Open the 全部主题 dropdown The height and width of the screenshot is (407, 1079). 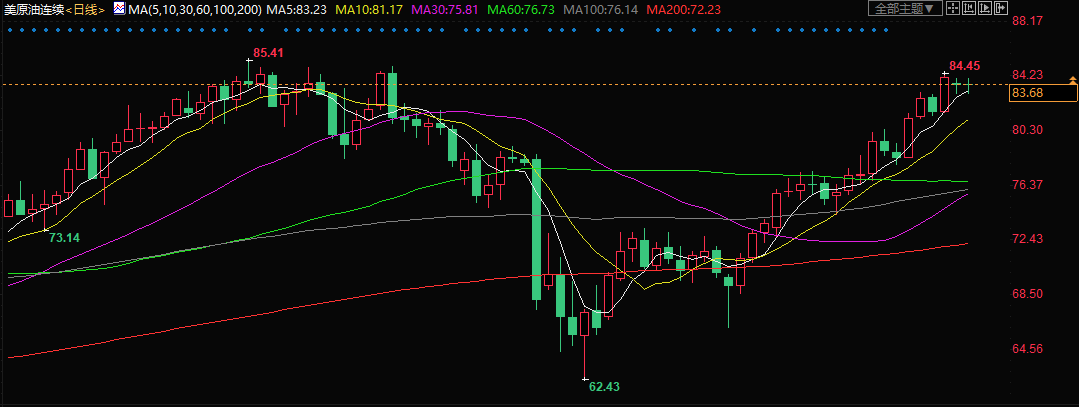click(x=905, y=9)
